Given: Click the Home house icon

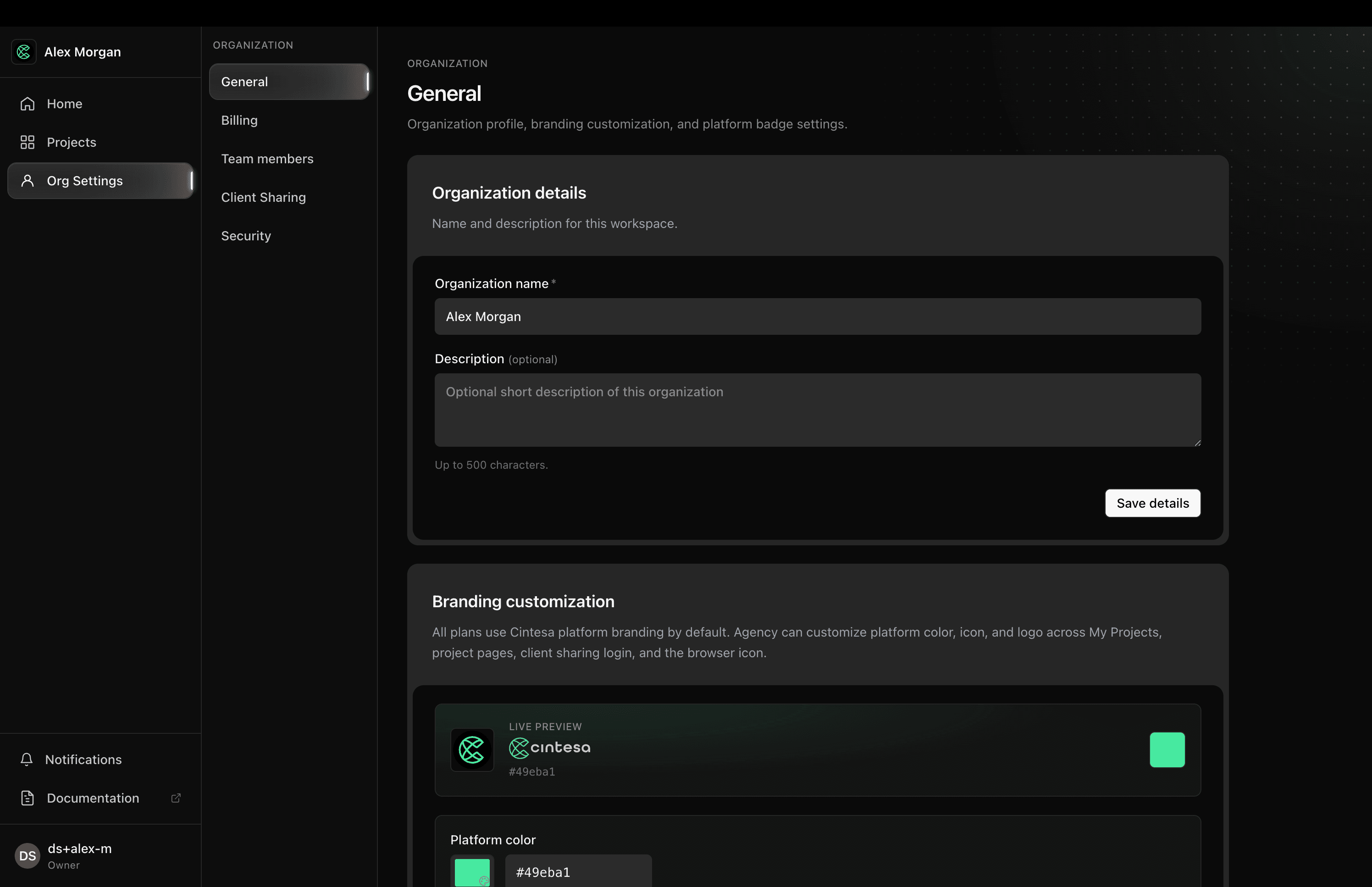Looking at the screenshot, I should 28,104.
